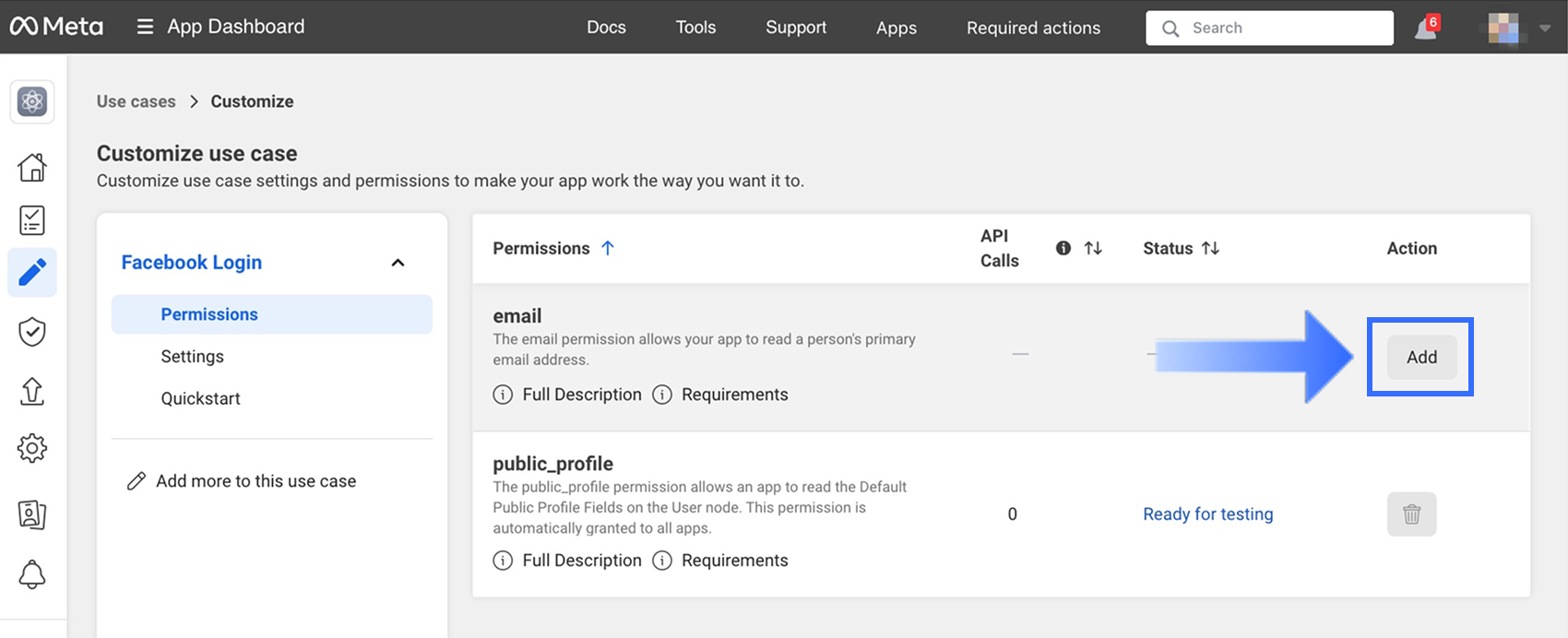Click the upload arrow sidebar icon
1568x638 pixels.
(32, 391)
